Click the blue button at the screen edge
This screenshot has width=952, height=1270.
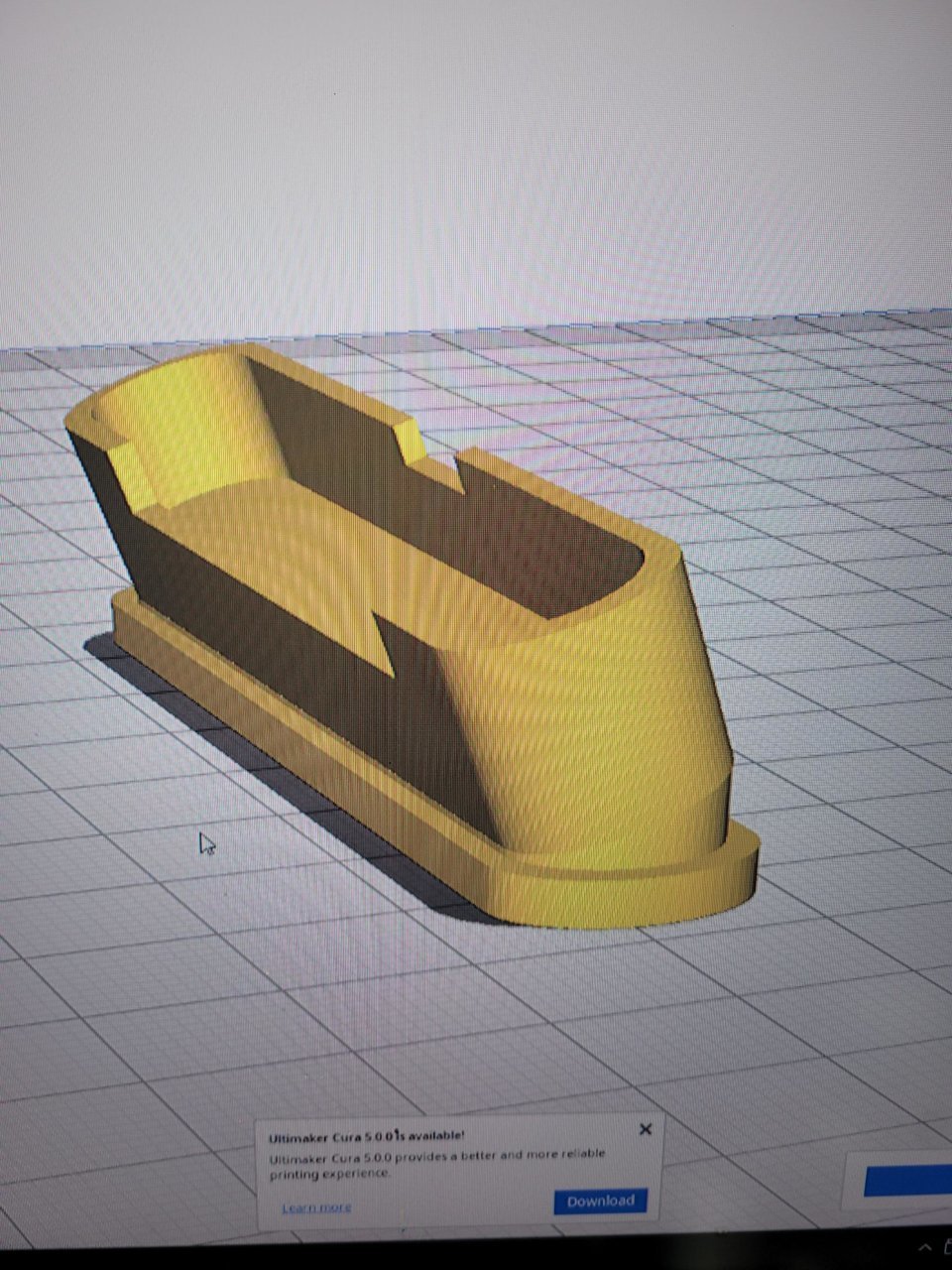[907, 1182]
